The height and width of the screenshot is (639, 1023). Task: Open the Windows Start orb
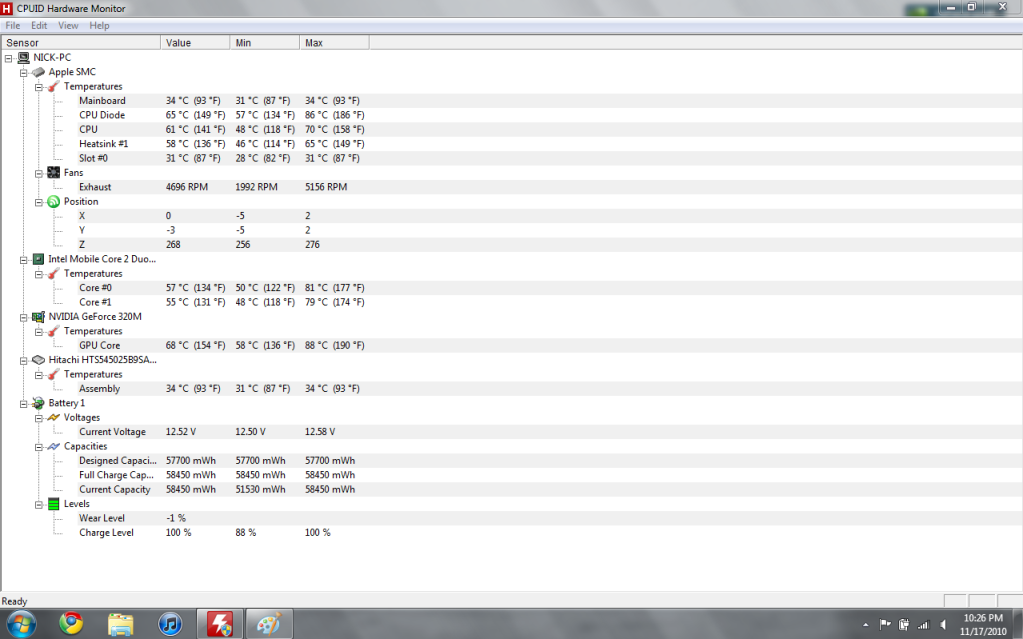20,624
